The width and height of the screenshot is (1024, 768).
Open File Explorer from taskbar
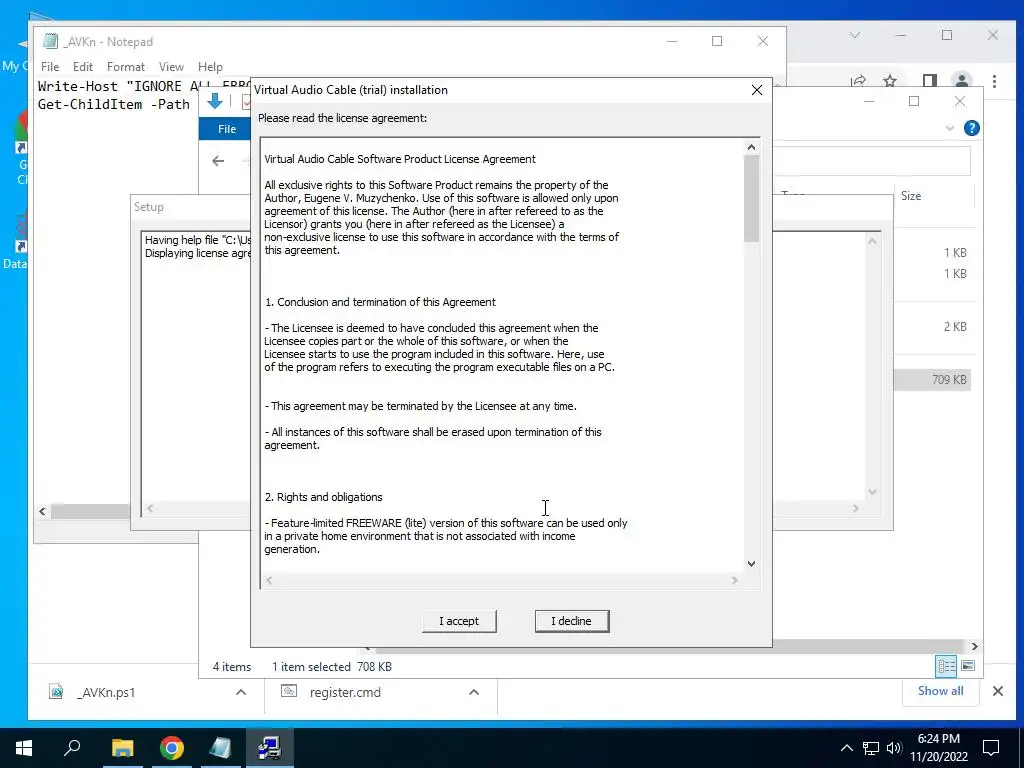[x=122, y=748]
